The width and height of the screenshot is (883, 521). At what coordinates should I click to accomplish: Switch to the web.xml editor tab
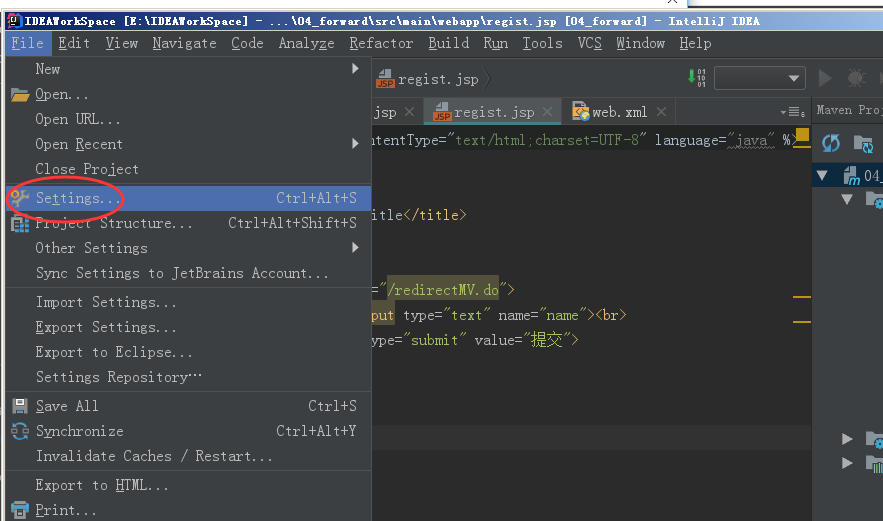[x=619, y=112]
